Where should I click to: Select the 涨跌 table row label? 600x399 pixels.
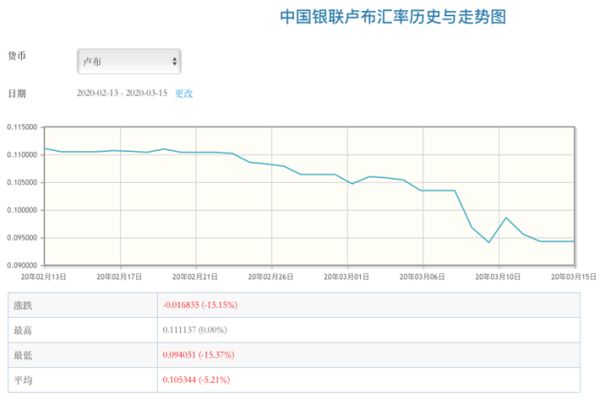click(x=23, y=305)
